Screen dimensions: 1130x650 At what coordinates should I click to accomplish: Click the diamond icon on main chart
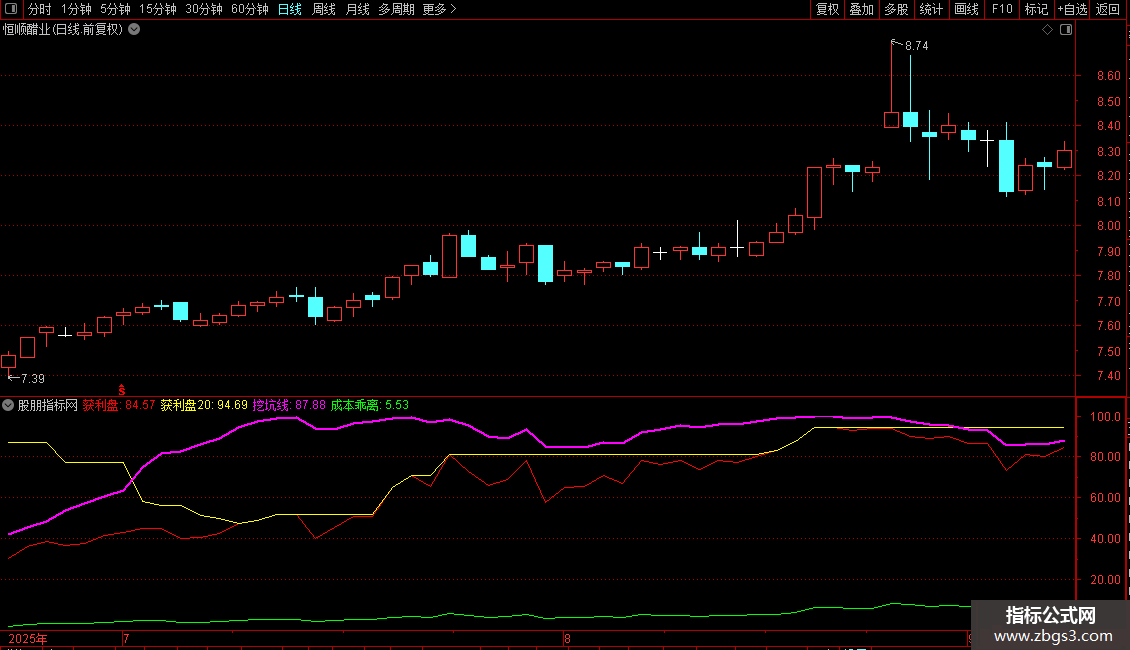click(1048, 30)
